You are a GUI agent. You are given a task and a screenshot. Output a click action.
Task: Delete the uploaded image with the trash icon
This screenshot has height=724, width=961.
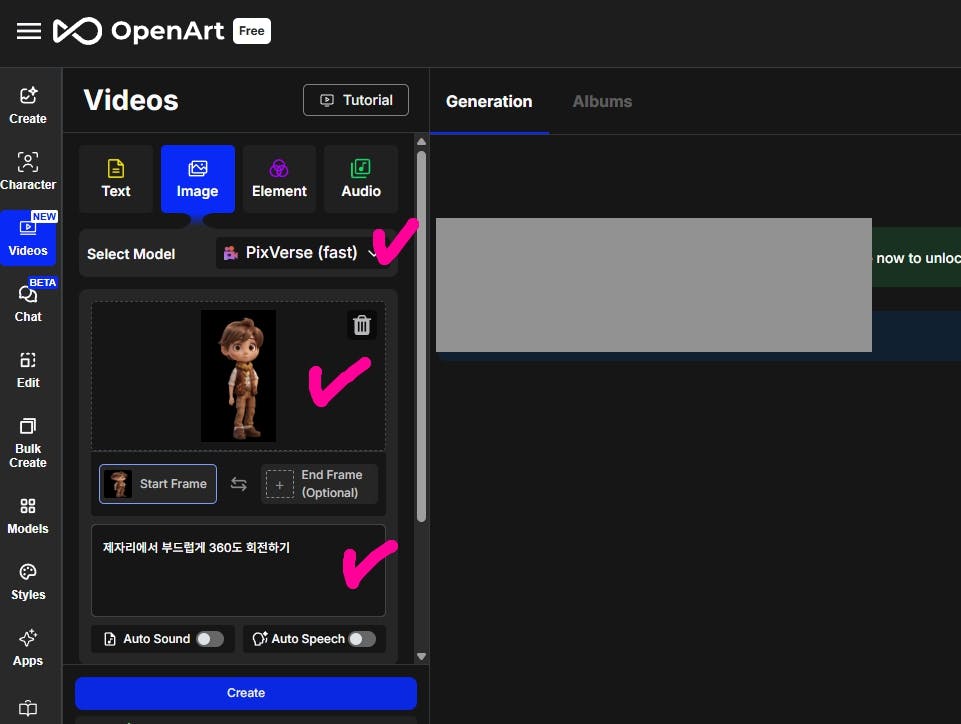(x=362, y=325)
